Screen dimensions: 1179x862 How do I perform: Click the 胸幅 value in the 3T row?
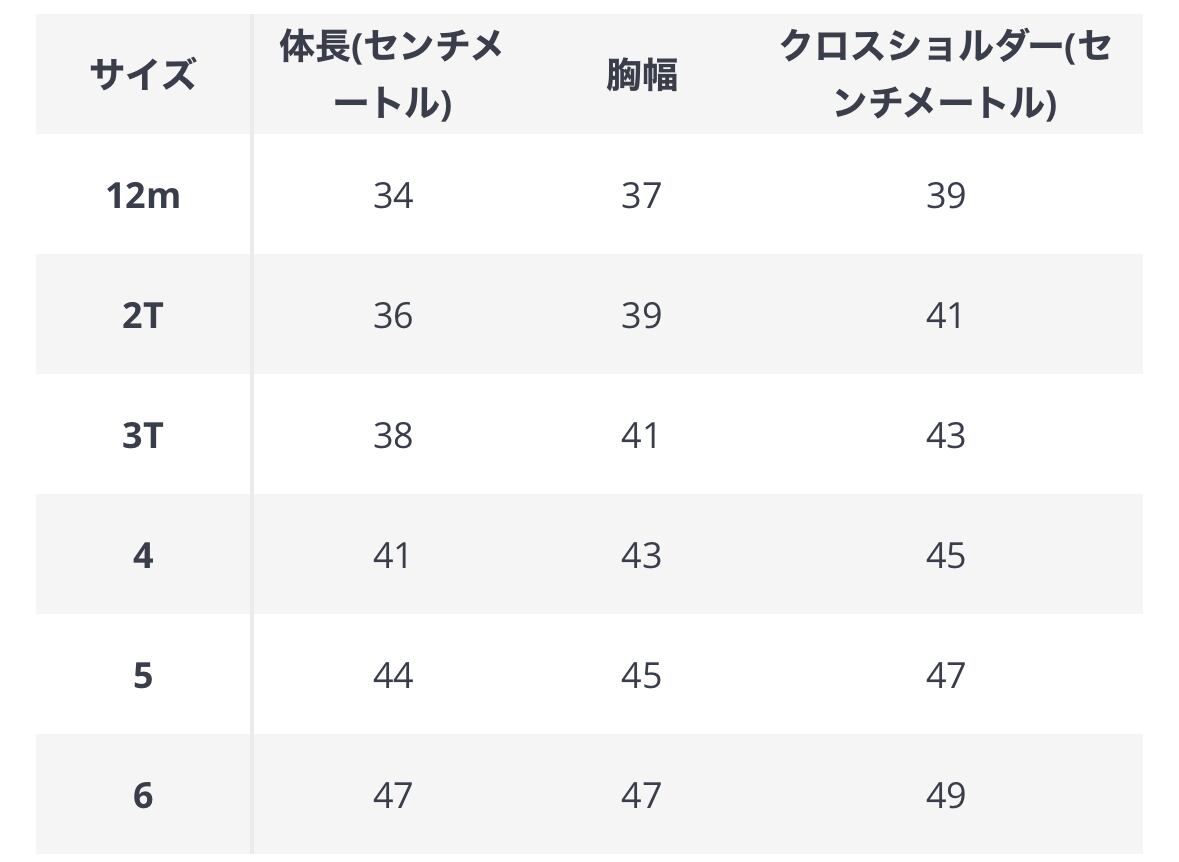(x=641, y=435)
